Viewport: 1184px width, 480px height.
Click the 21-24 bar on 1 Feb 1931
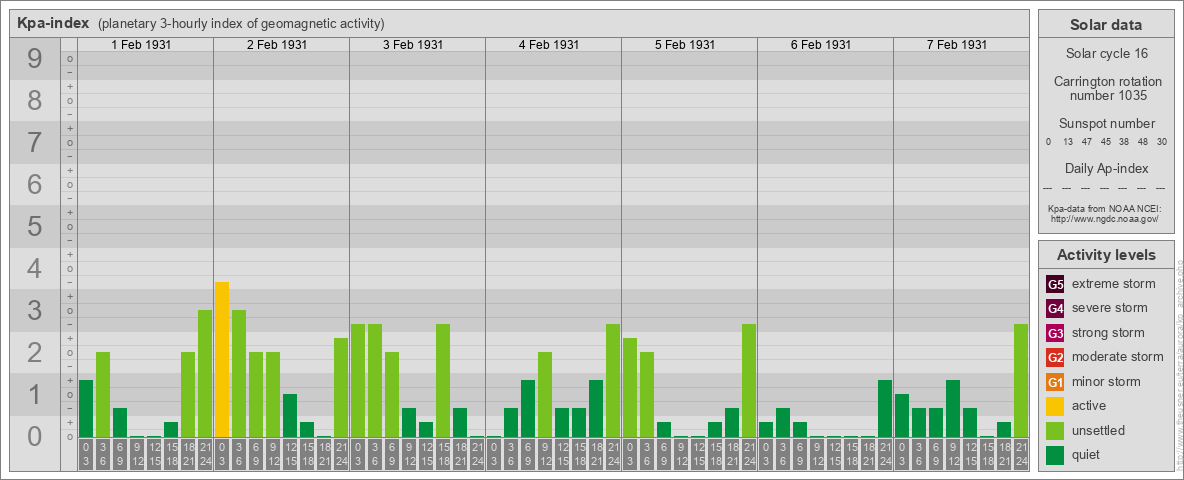(x=205, y=374)
